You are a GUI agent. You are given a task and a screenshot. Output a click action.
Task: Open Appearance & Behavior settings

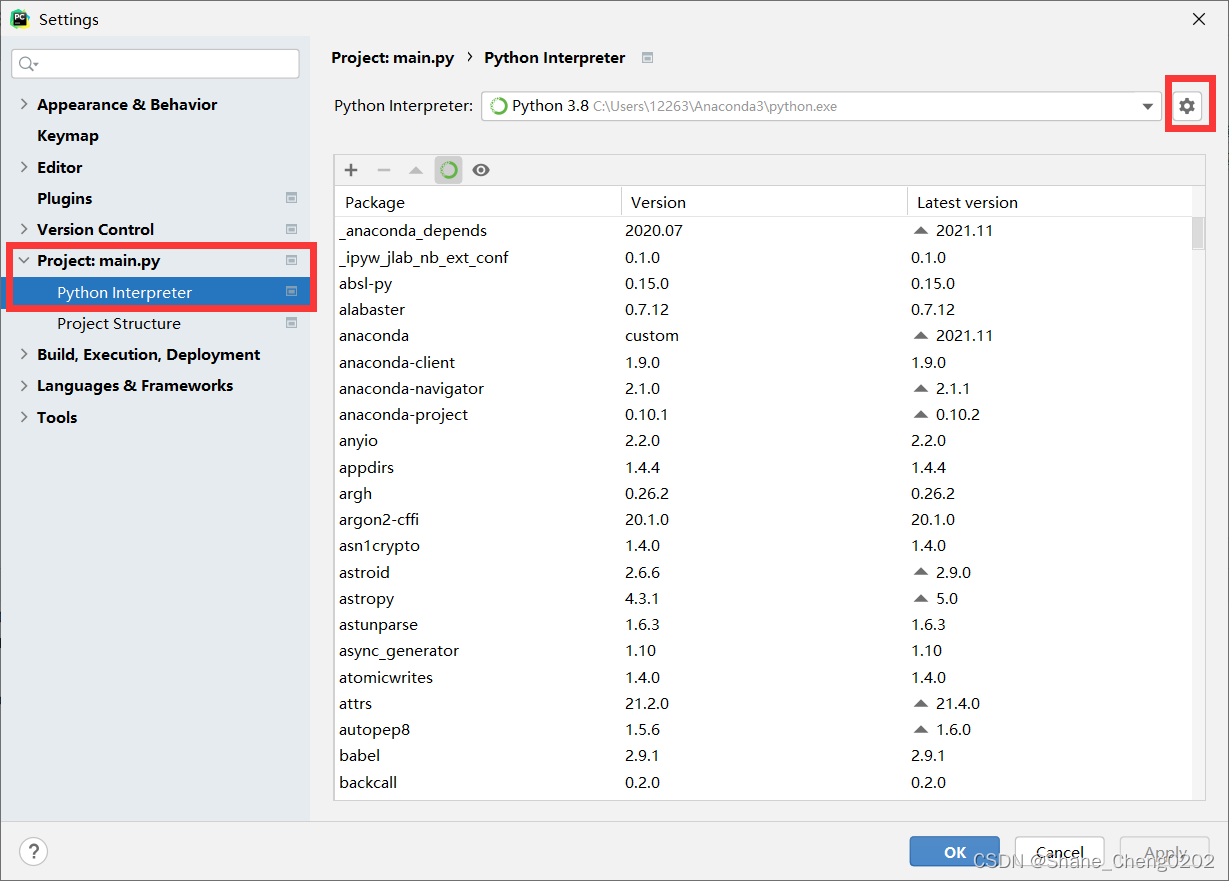pos(127,104)
